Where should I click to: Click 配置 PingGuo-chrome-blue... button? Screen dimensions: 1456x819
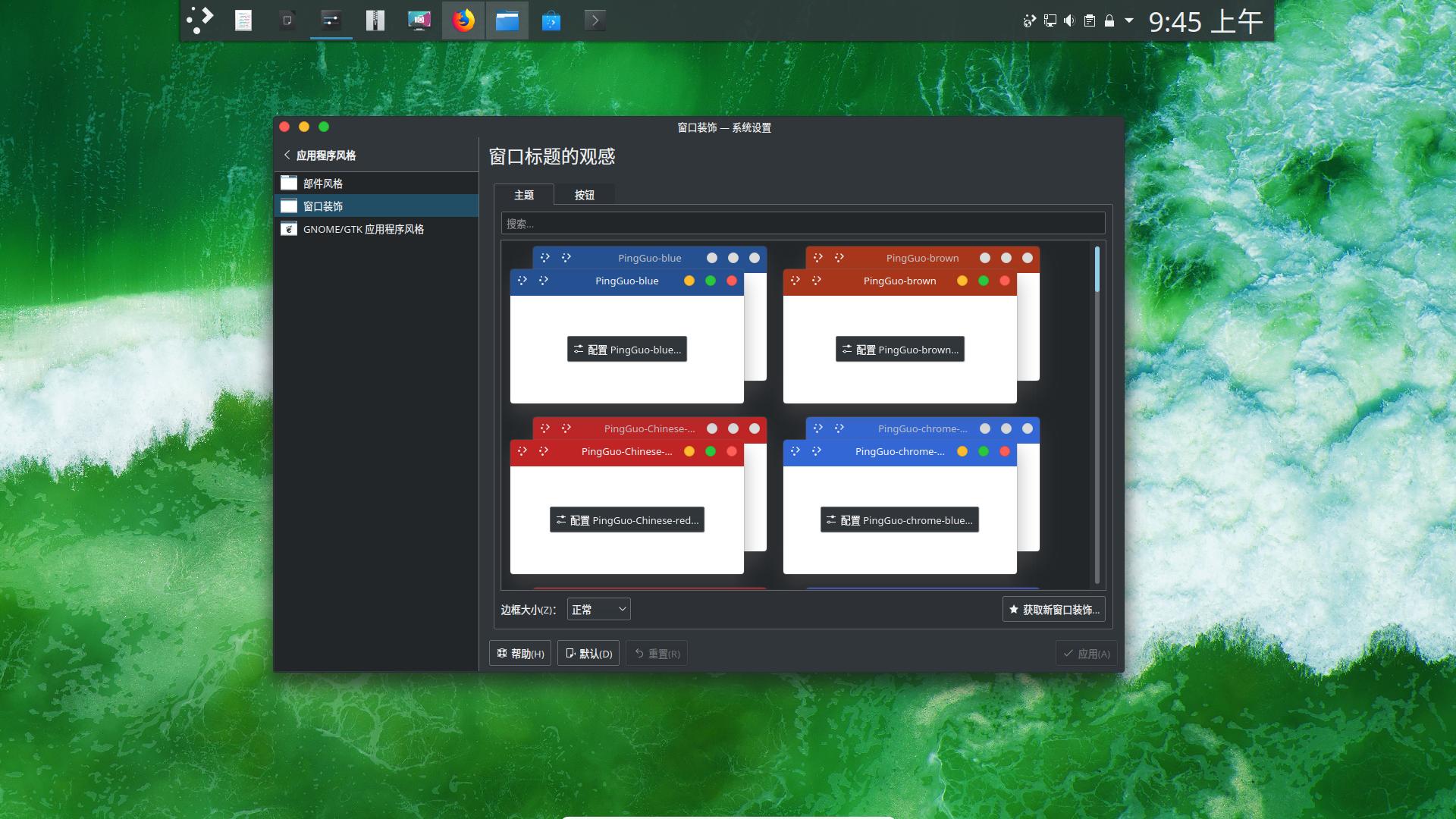tap(899, 520)
